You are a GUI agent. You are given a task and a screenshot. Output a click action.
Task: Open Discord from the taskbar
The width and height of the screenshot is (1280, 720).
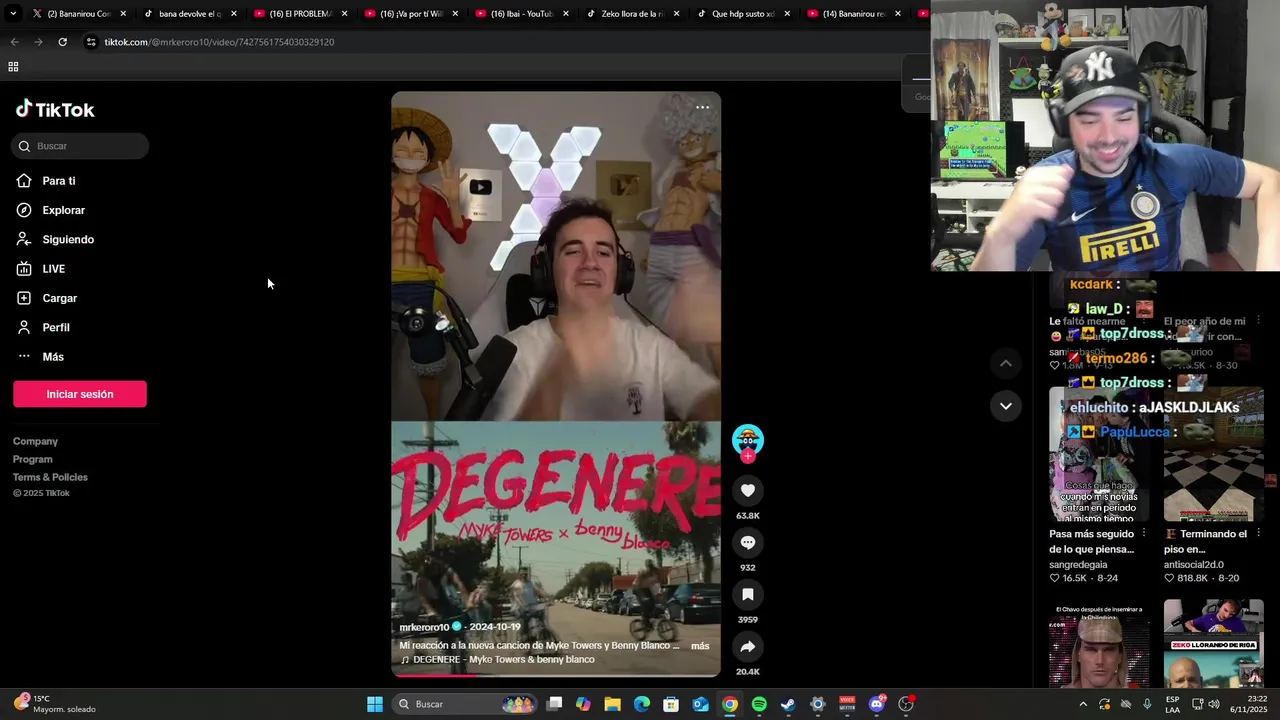(877, 704)
